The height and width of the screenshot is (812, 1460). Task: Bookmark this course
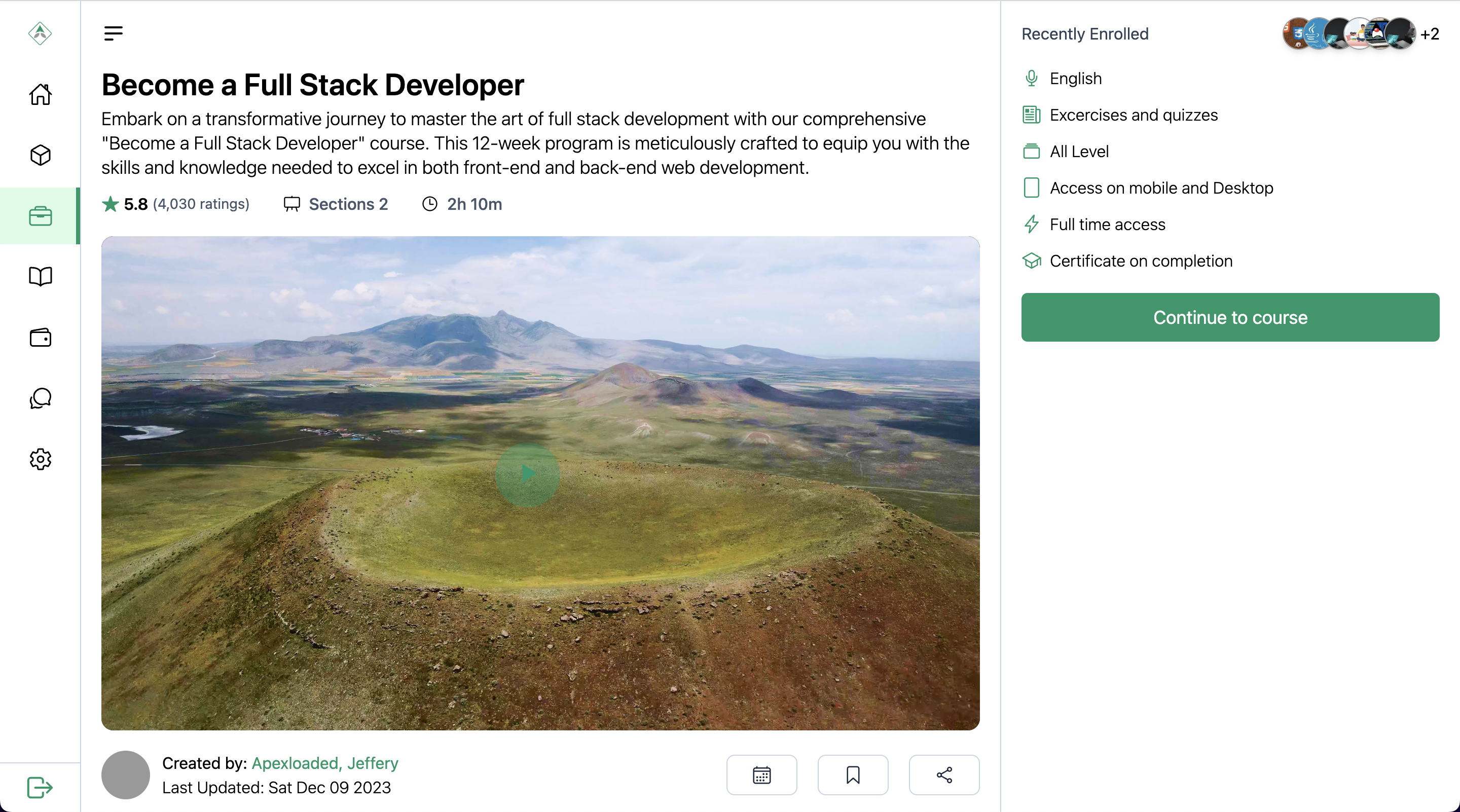(x=852, y=774)
